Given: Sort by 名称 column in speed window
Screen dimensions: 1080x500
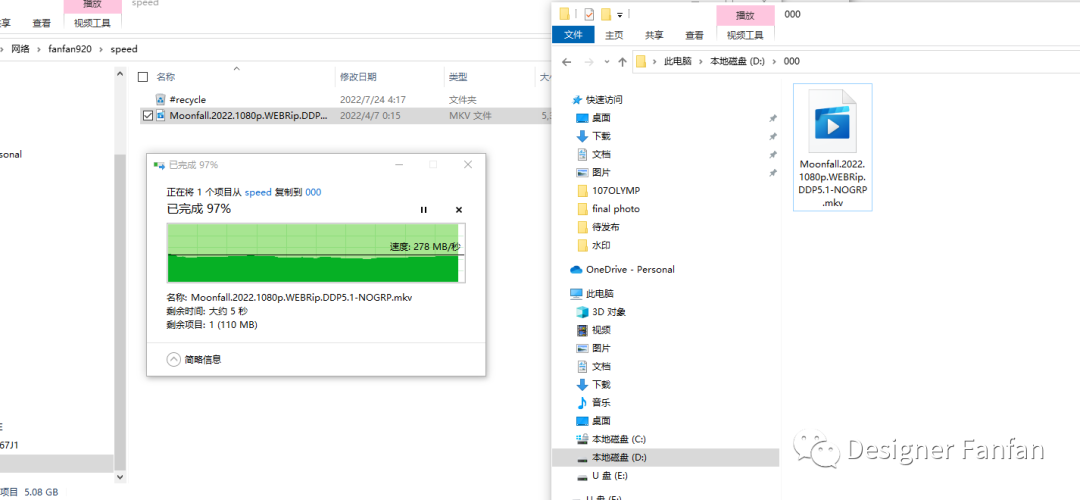Looking at the screenshot, I should (x=166, y=76).
